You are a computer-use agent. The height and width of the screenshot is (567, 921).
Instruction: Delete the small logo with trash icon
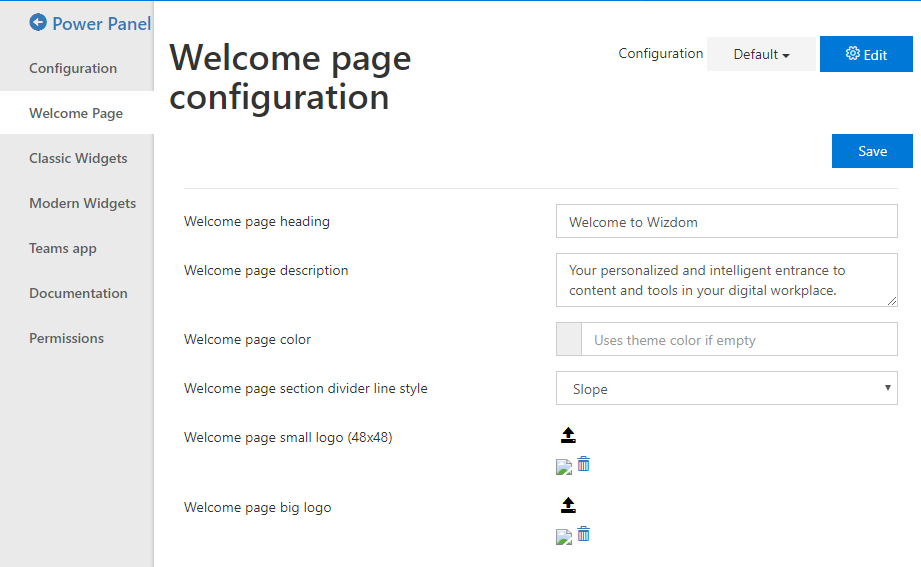tap(583, 464)
